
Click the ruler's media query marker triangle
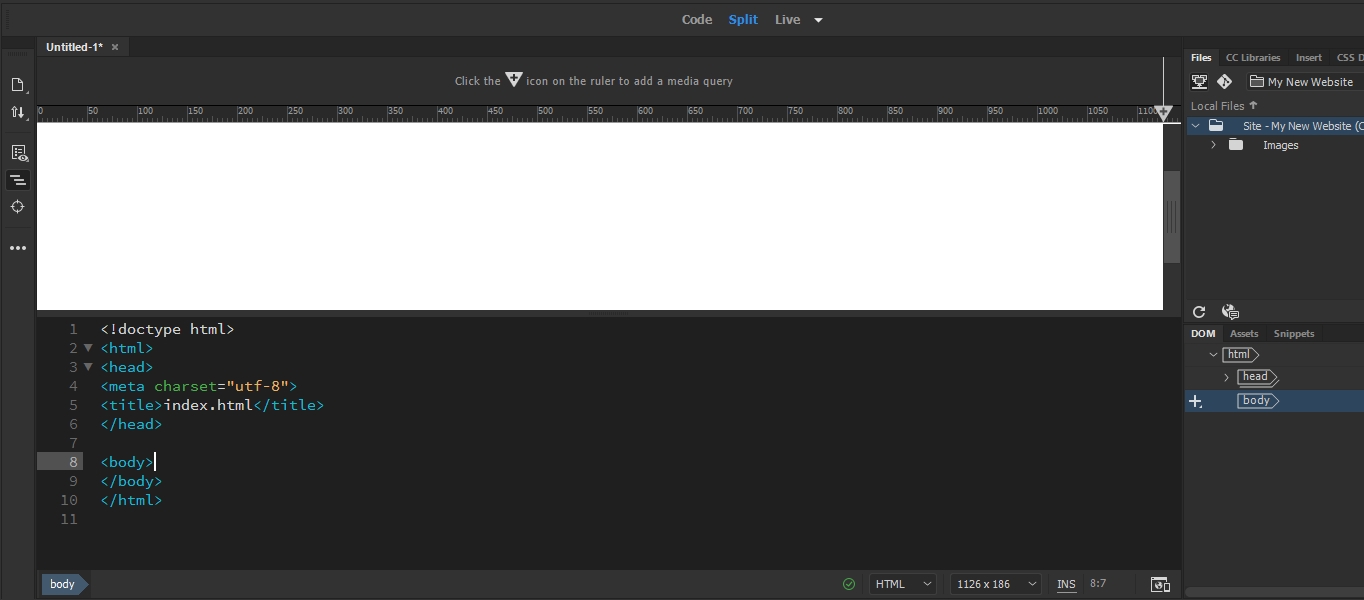tap(1163, 113)
